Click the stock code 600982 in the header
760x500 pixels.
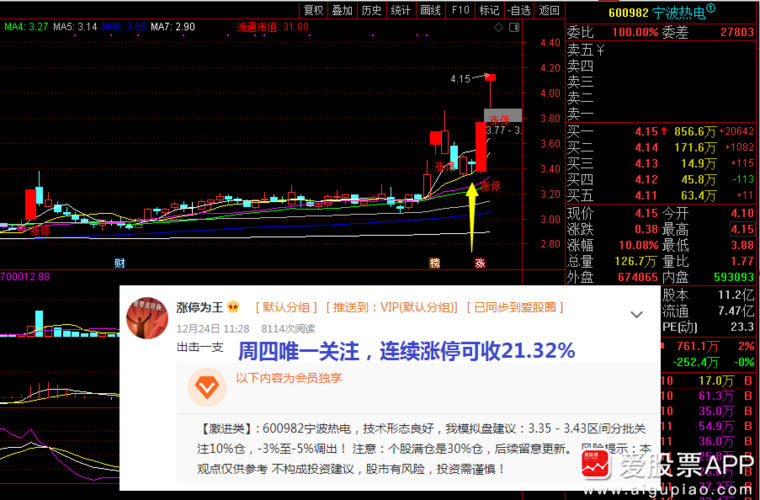click(x=628, y=13)
